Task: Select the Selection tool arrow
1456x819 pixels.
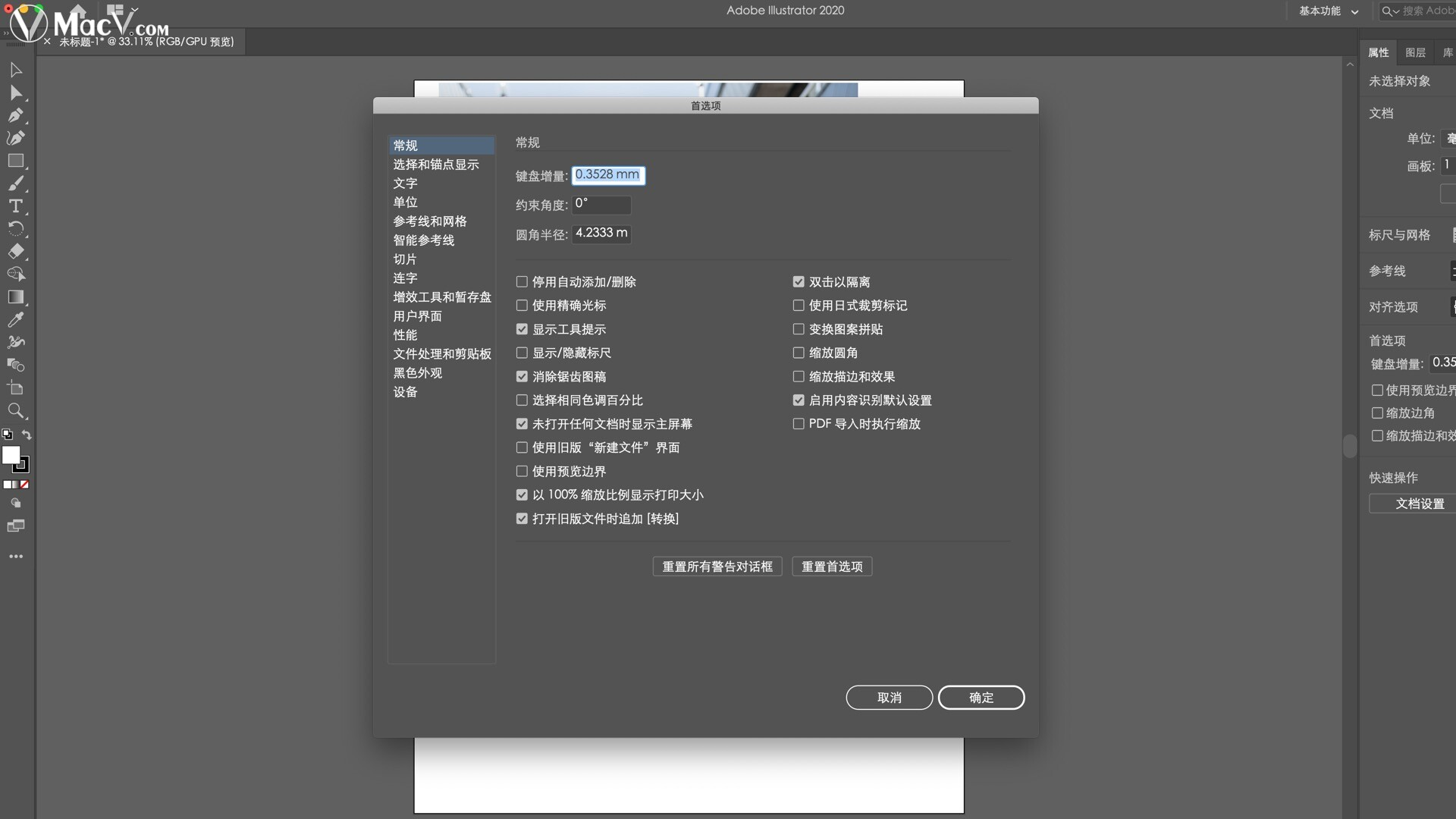Action: coord(16,71)
